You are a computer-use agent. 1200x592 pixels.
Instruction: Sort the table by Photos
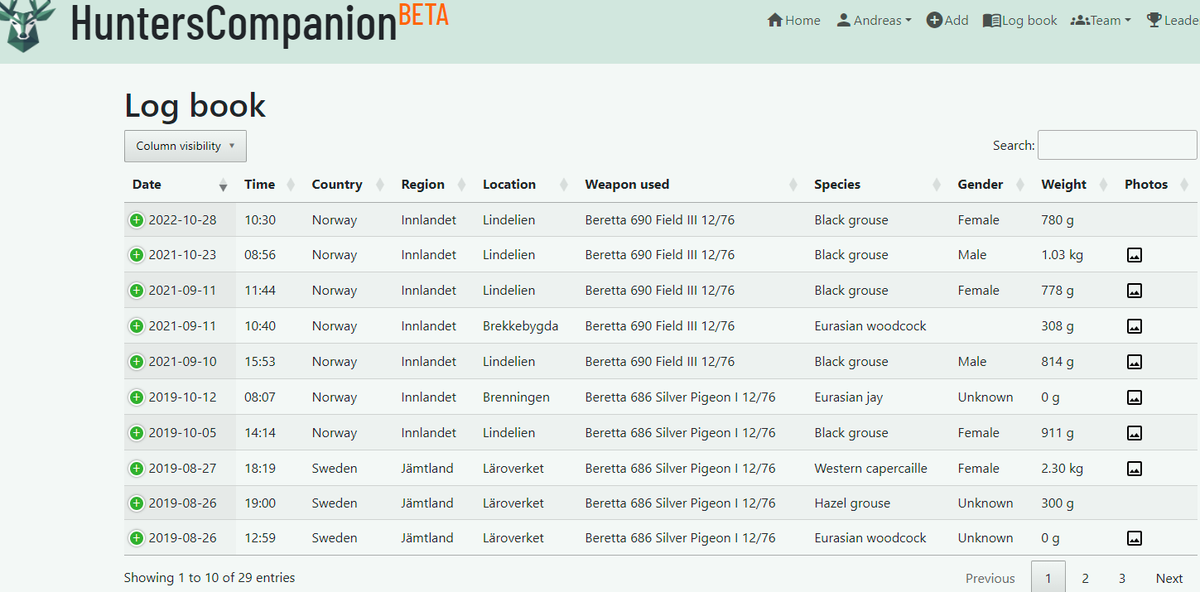1157,185
